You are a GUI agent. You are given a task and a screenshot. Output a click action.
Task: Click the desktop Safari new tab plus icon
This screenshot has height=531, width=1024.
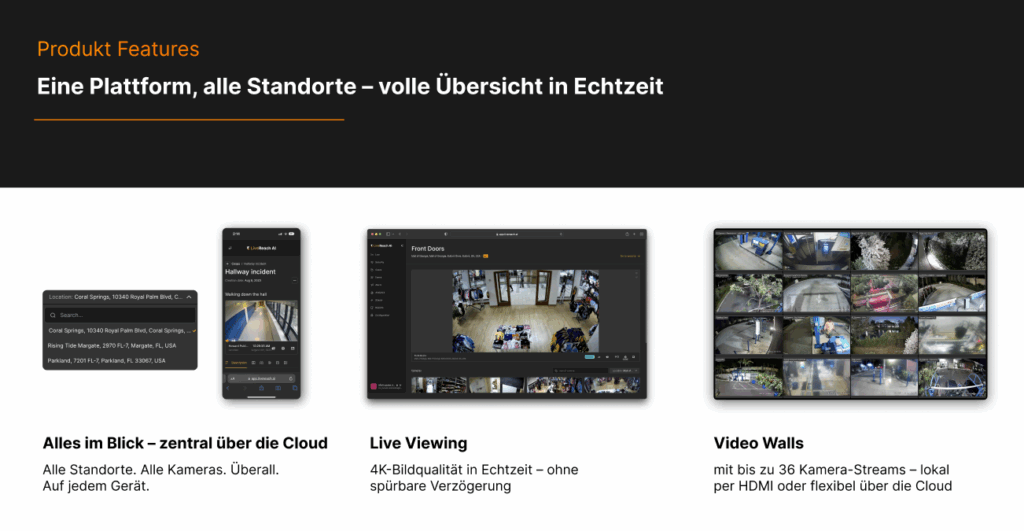[634, 234]
